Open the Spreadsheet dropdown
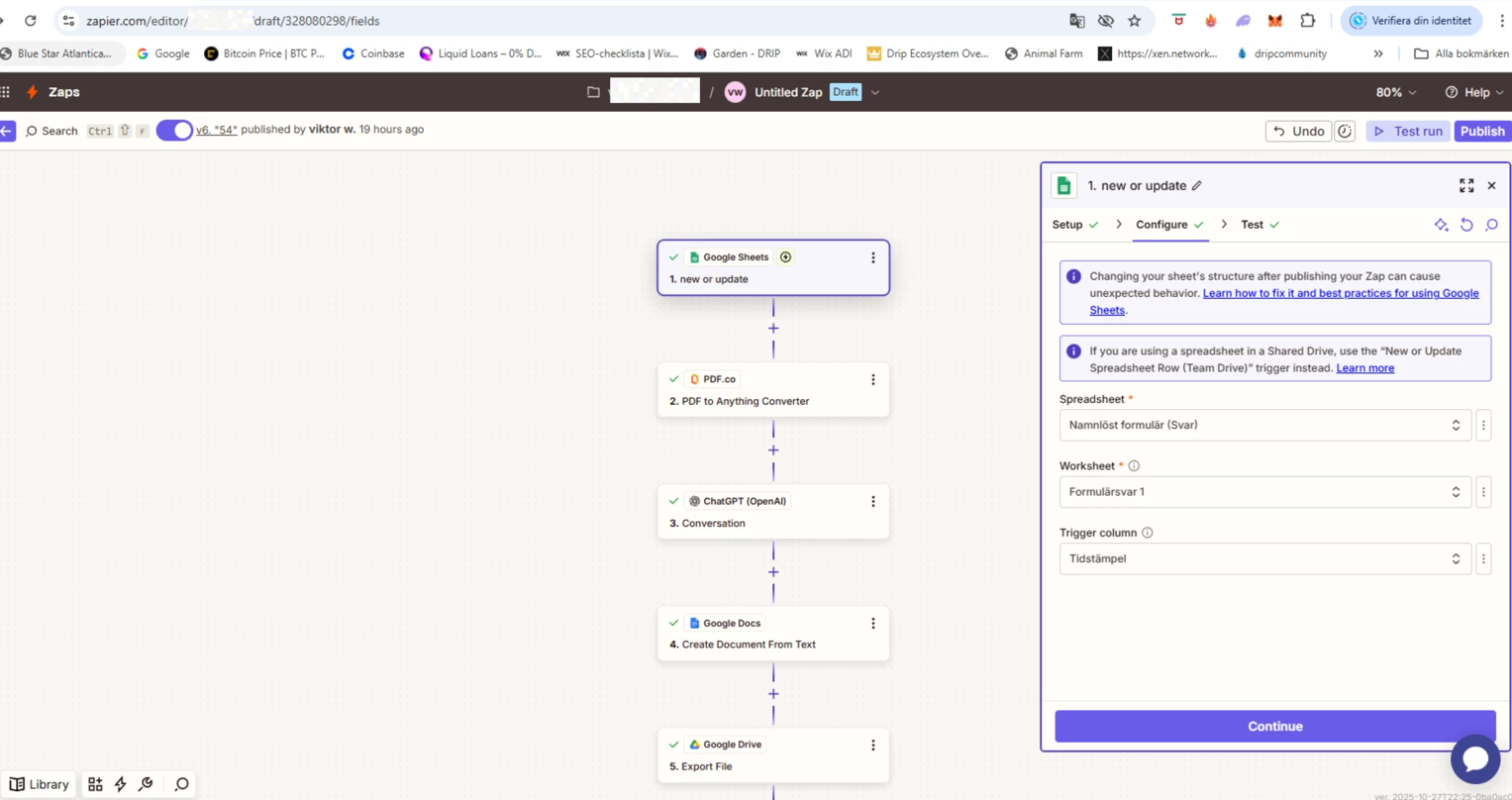This screenshot has height=800, width=1512. click(x=1263, y=426)
